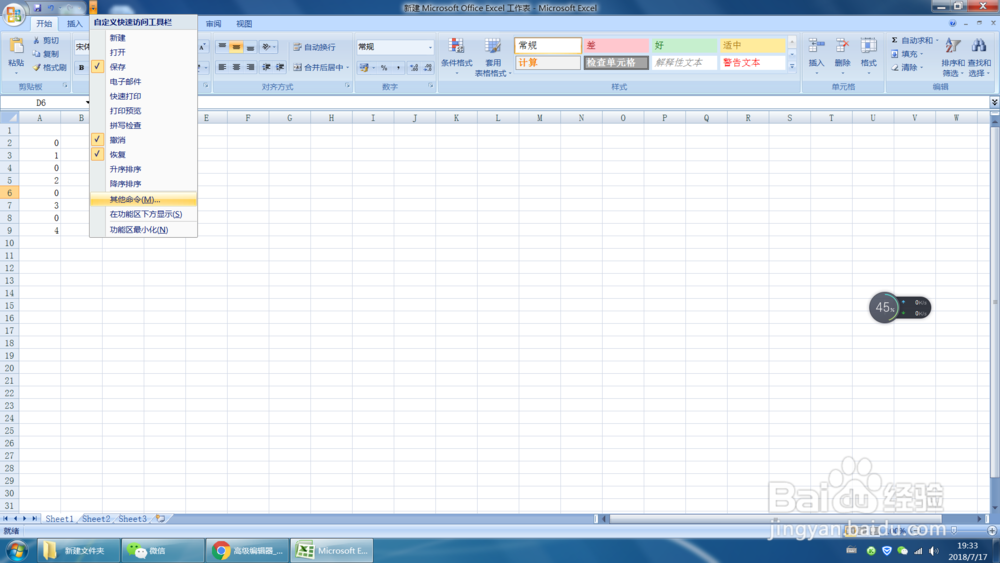Click the align text left icon

pos(222,67)
